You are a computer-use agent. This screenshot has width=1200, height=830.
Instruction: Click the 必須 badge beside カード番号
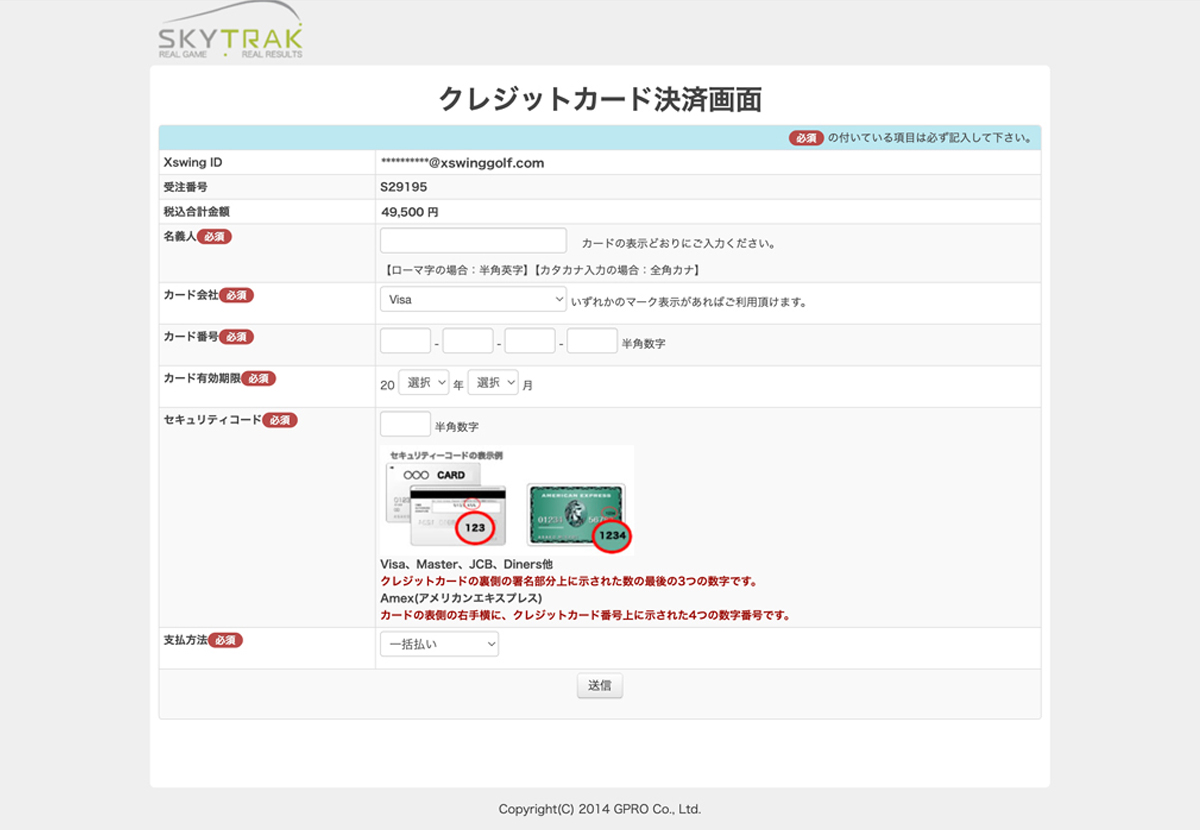236,337
